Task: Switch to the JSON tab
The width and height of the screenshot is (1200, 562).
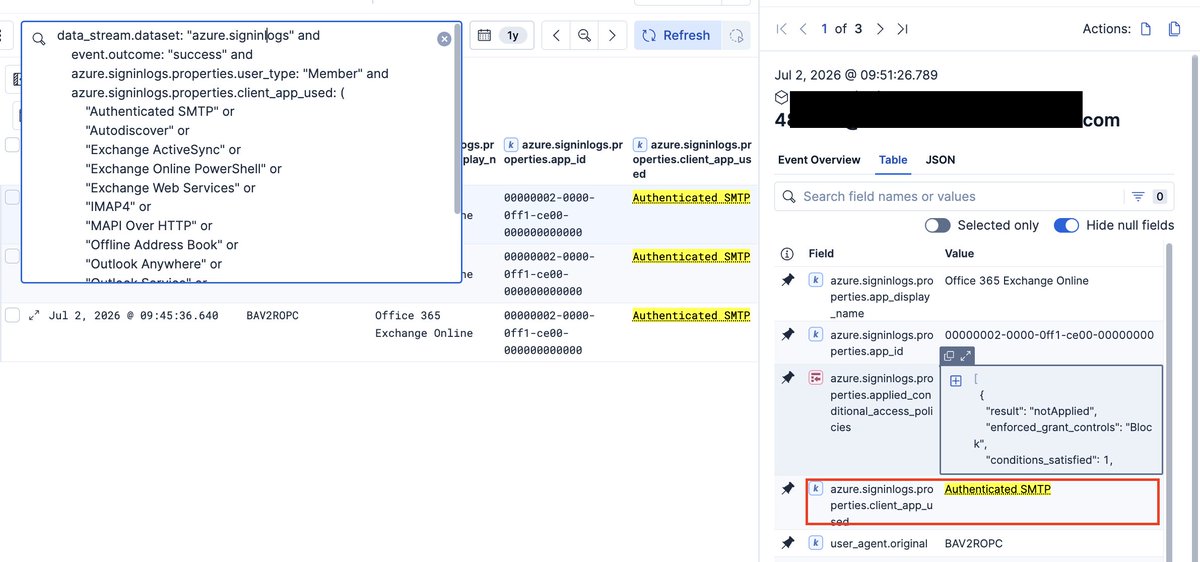Action: click(940, 160)
